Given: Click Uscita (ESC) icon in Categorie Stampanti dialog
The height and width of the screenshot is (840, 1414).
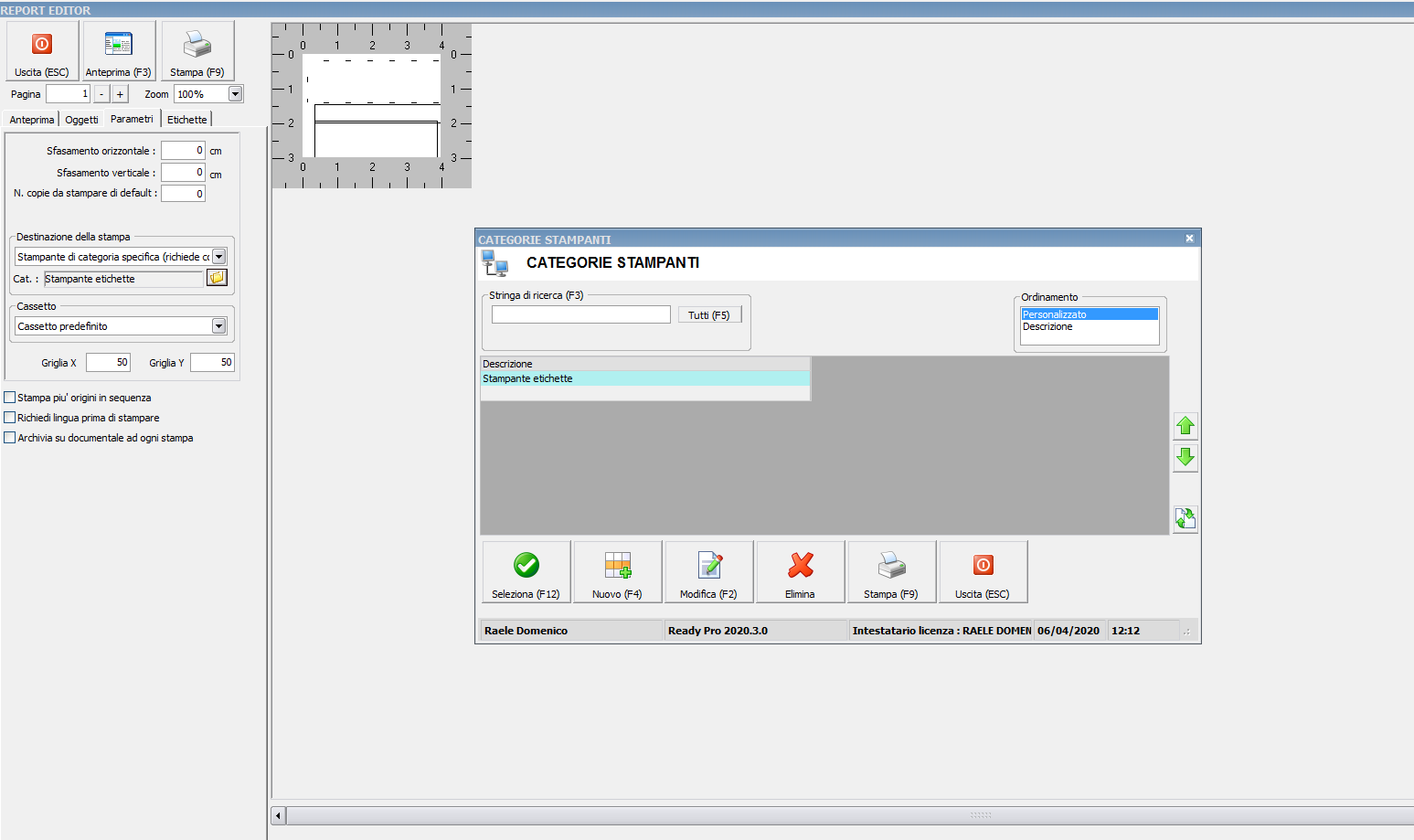Looking at the screenshot, I should pos(983,565).
